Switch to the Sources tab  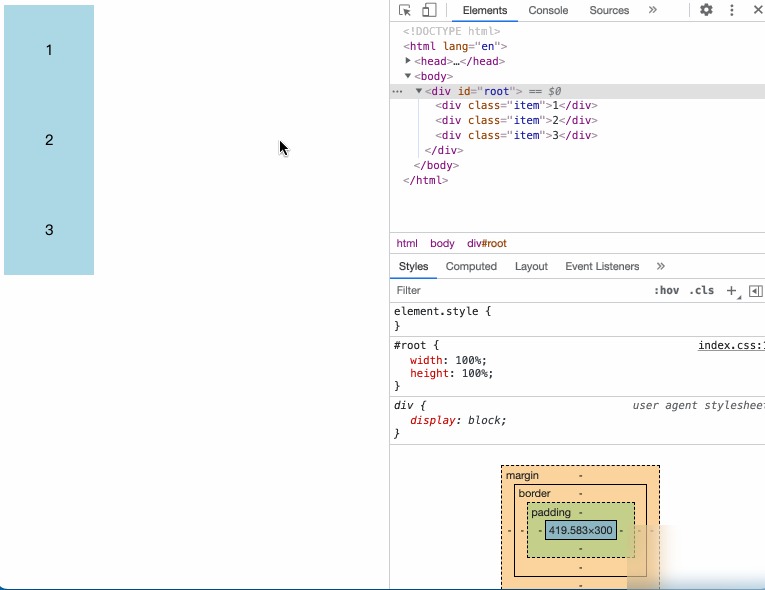click(609, 10)
